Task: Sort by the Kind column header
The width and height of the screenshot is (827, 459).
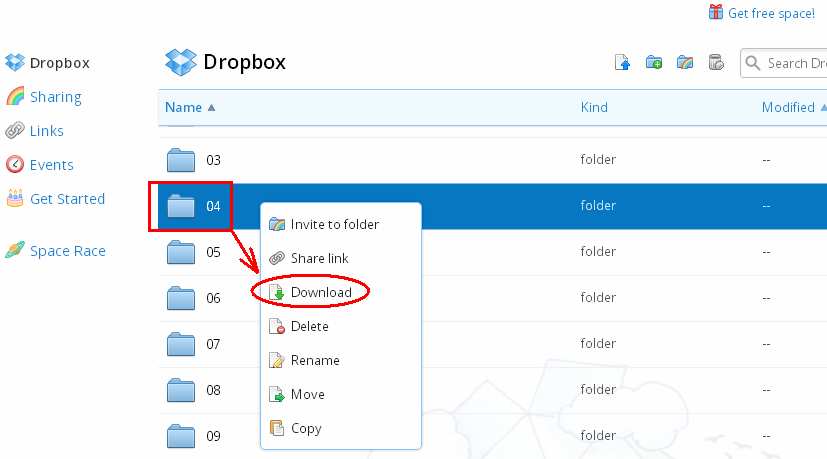Action: [594, 107]
